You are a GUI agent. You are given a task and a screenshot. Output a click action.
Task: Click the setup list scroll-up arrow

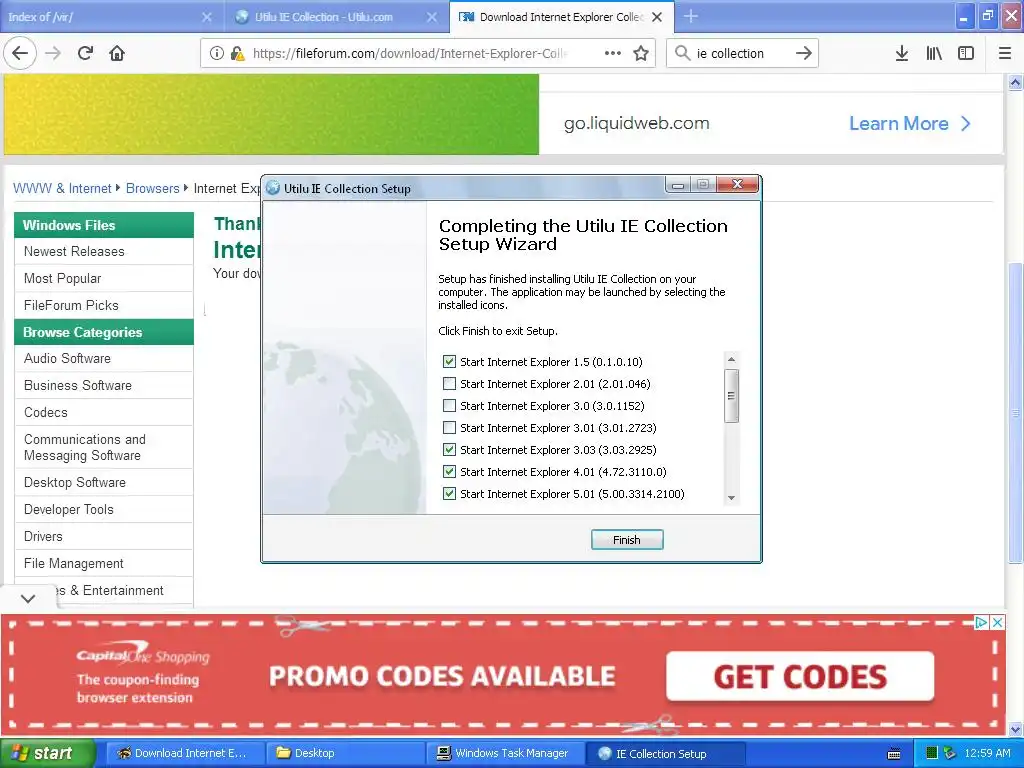731,359
